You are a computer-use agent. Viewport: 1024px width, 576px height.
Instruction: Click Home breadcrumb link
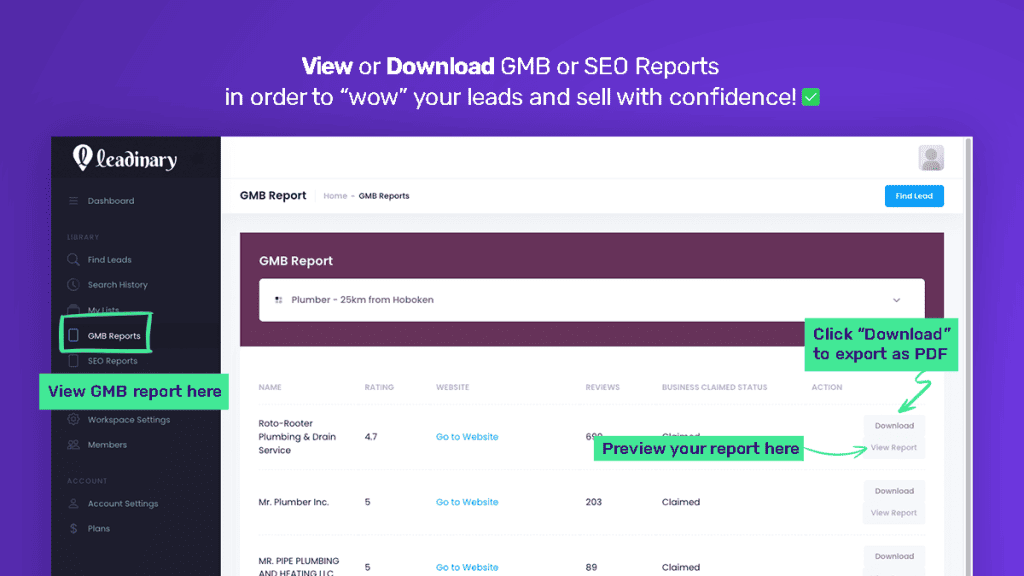click(x=335, y=196)
